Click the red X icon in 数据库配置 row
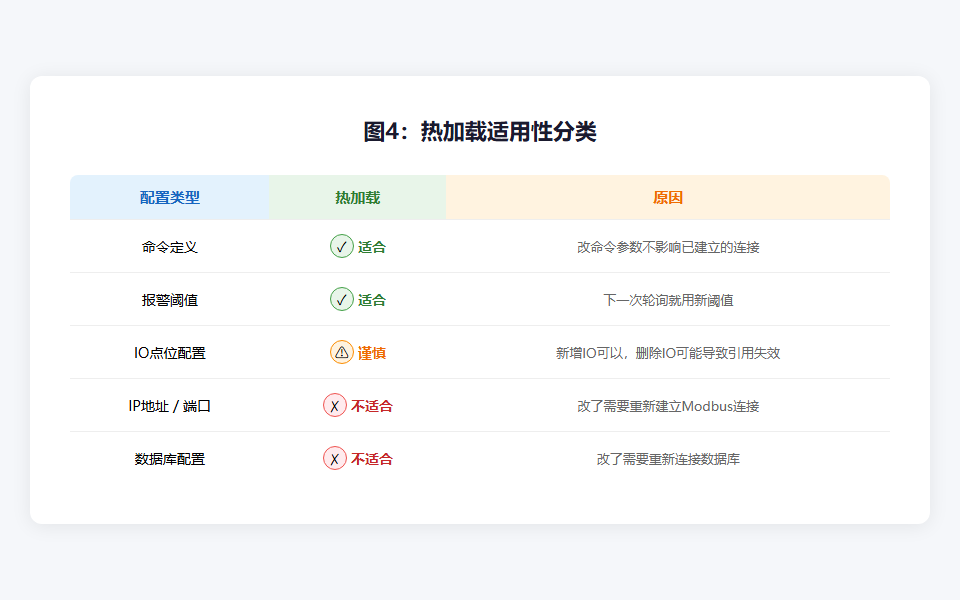Image resolution: width=960 pixels, height=600 pixels. click(x=335, y=459)
